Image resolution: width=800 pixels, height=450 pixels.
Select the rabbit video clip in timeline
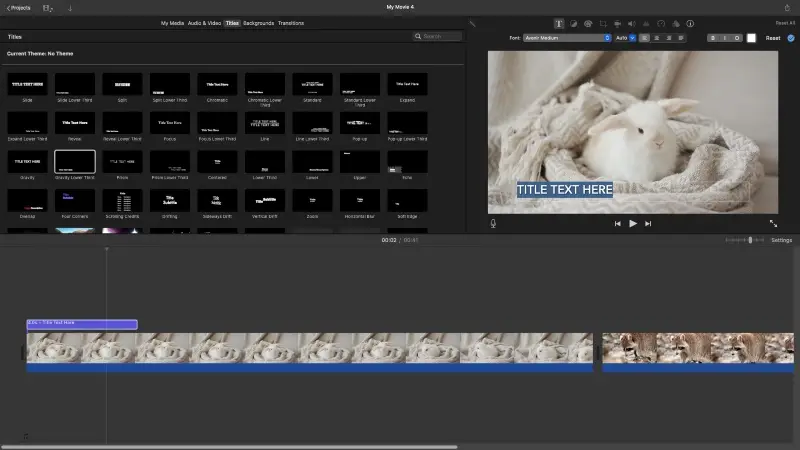[310, 352]
